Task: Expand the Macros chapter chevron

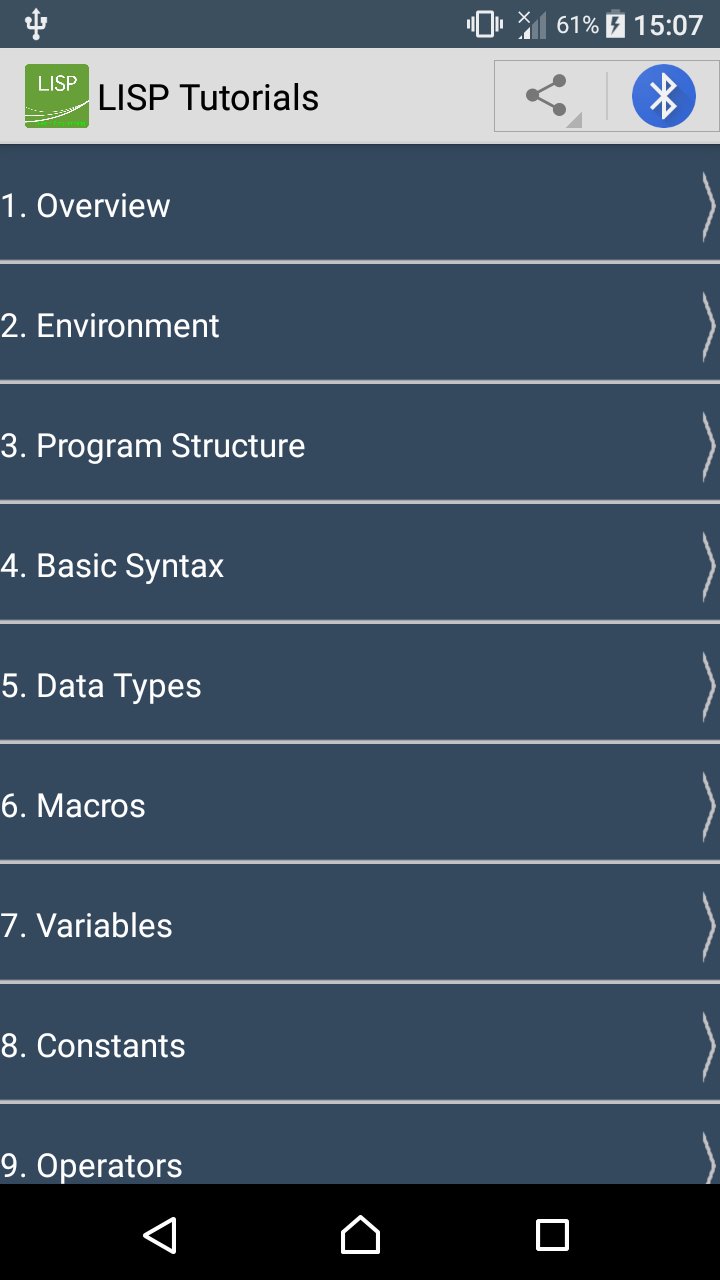Action: [708, 806]
